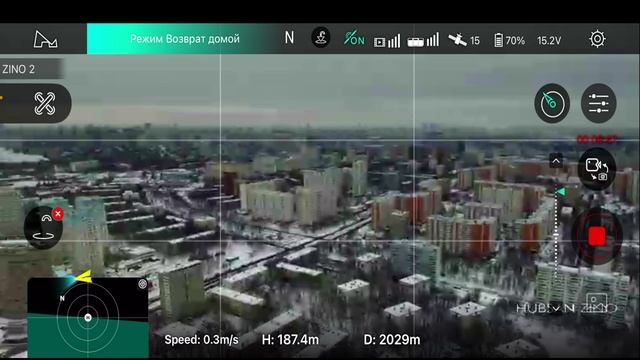Tap the yellow drone heading arrow
The width and height of the screenshot is (640, 360).
tap(84, 277)
